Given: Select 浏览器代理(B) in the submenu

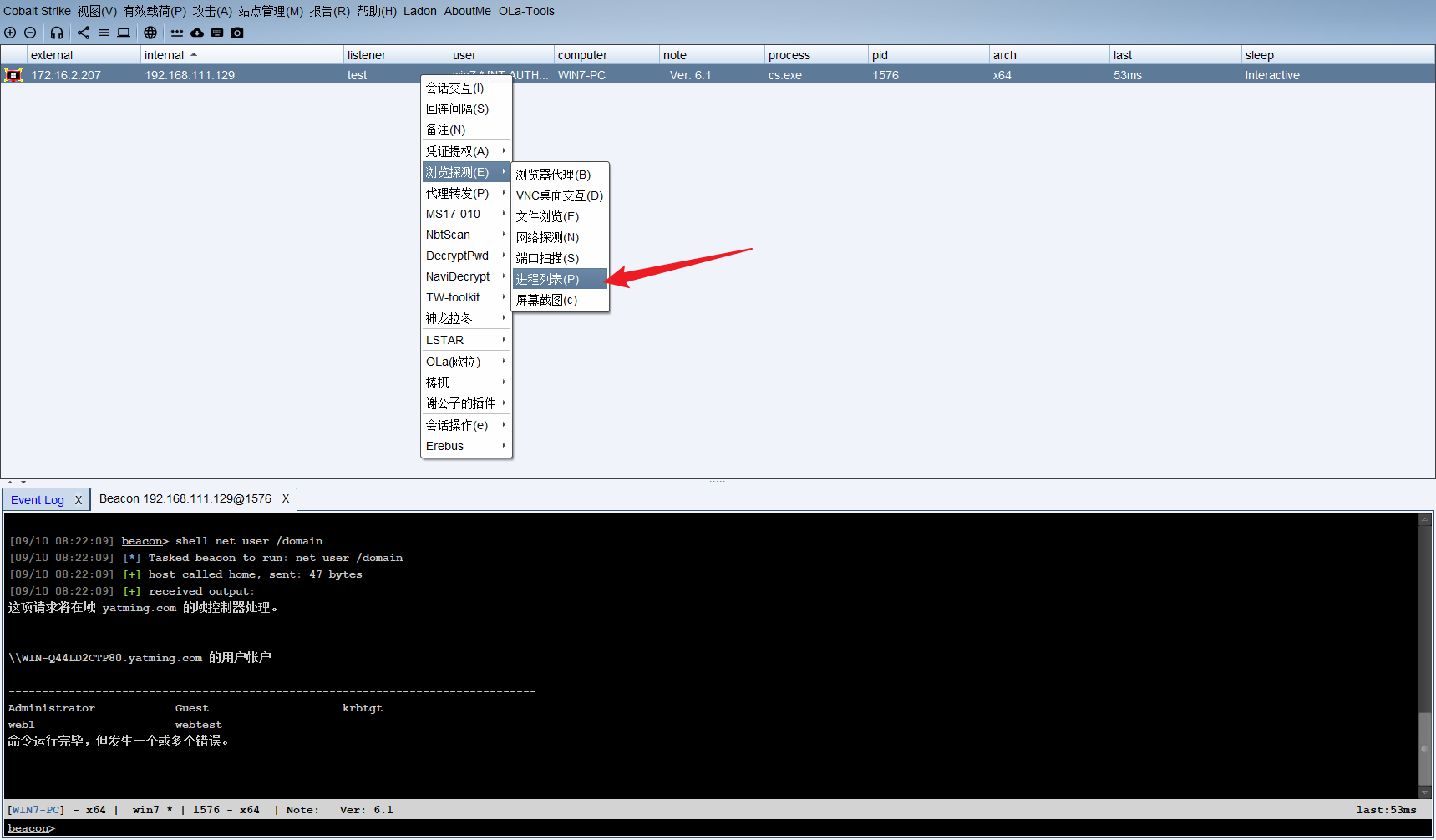Looking at the screenshot, I should point(560,175).
